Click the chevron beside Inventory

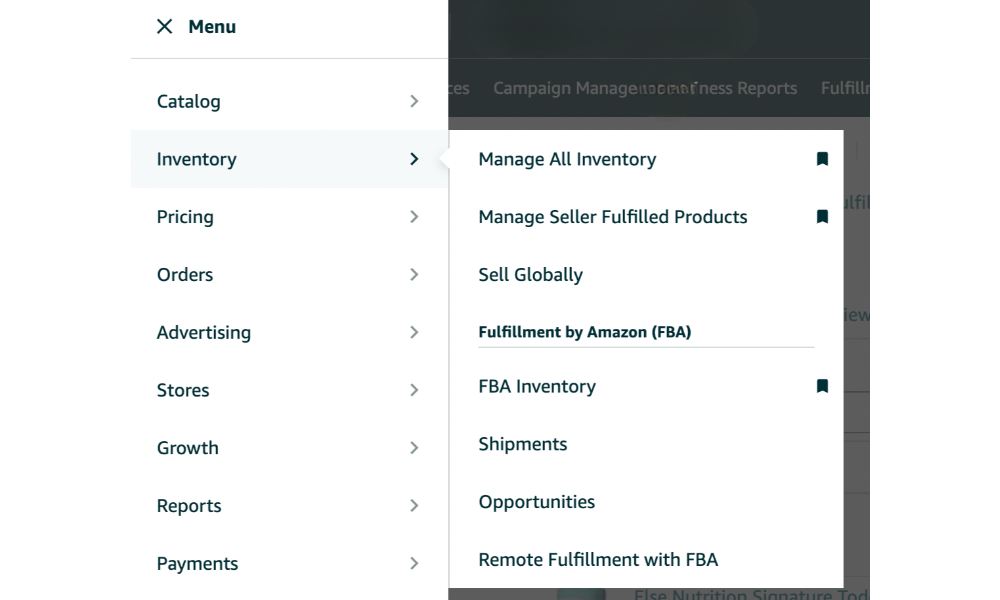[414, 159]
